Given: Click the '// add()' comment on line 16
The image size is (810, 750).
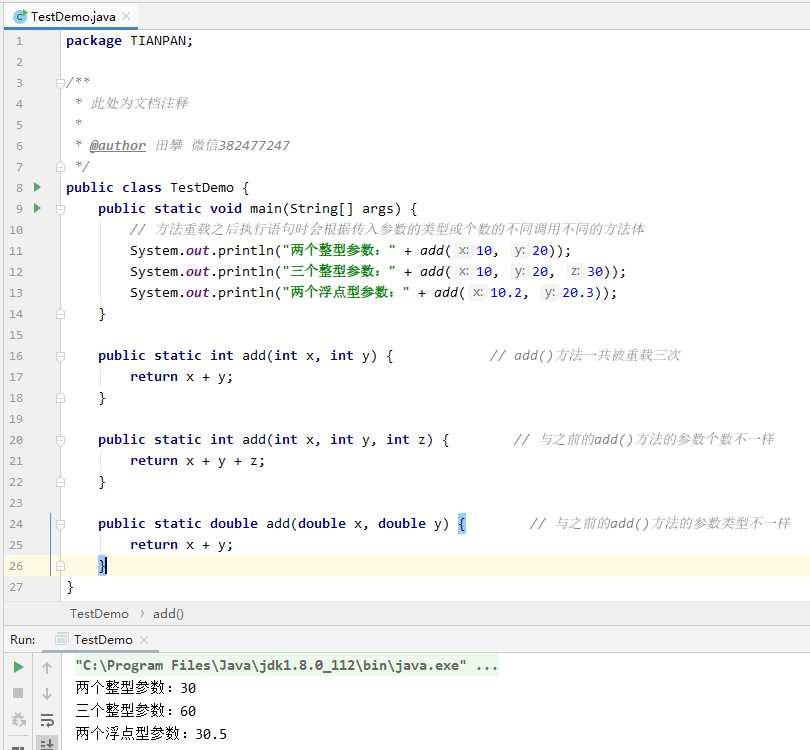Looking at the screenshot, I should (x=585, y=355).
